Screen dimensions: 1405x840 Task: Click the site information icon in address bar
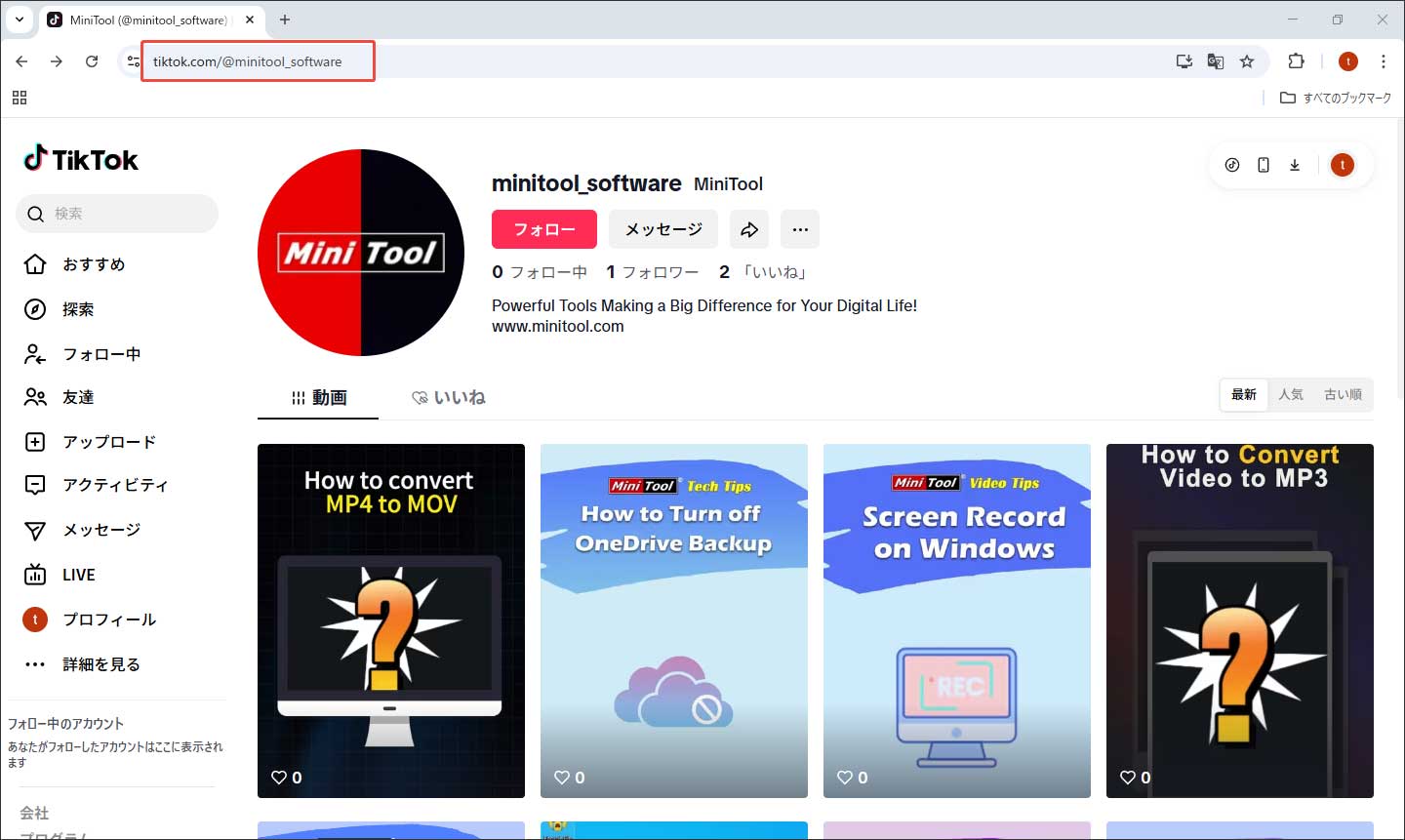(134, 61)
